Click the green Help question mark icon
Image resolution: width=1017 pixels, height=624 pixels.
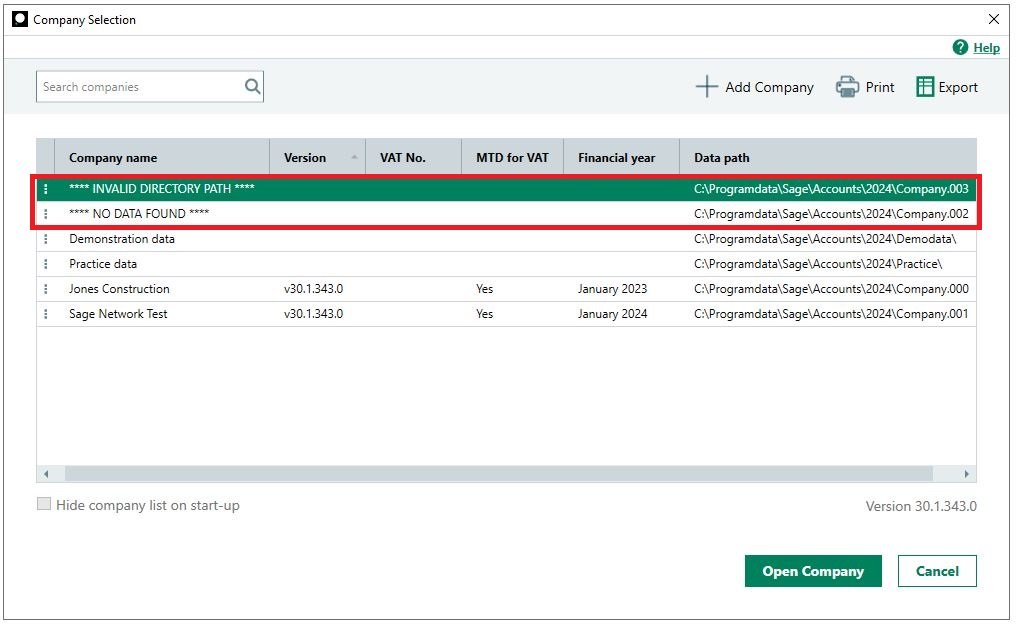(960, 47)
